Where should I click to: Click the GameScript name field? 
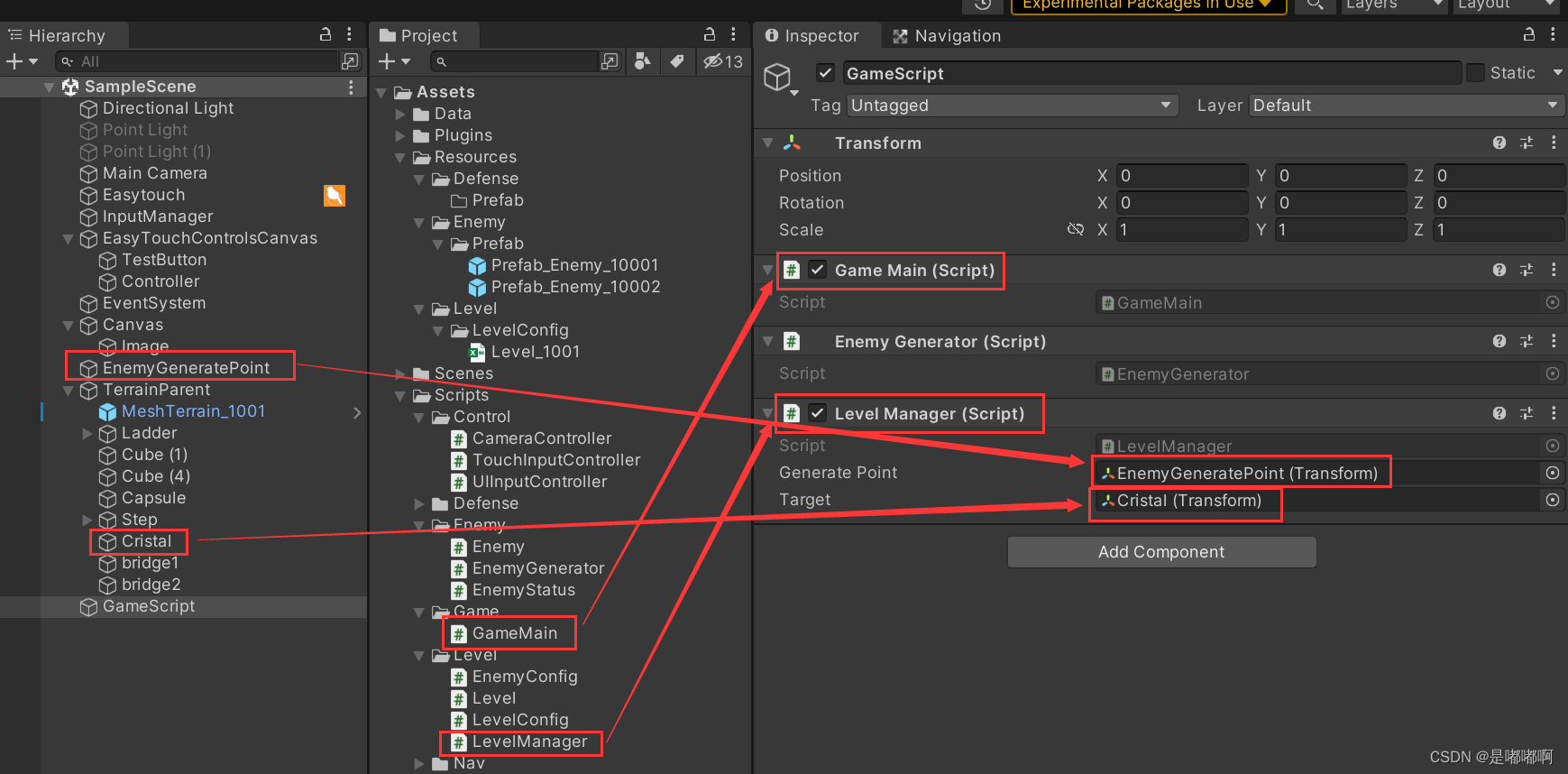(x=1151, y=73)
